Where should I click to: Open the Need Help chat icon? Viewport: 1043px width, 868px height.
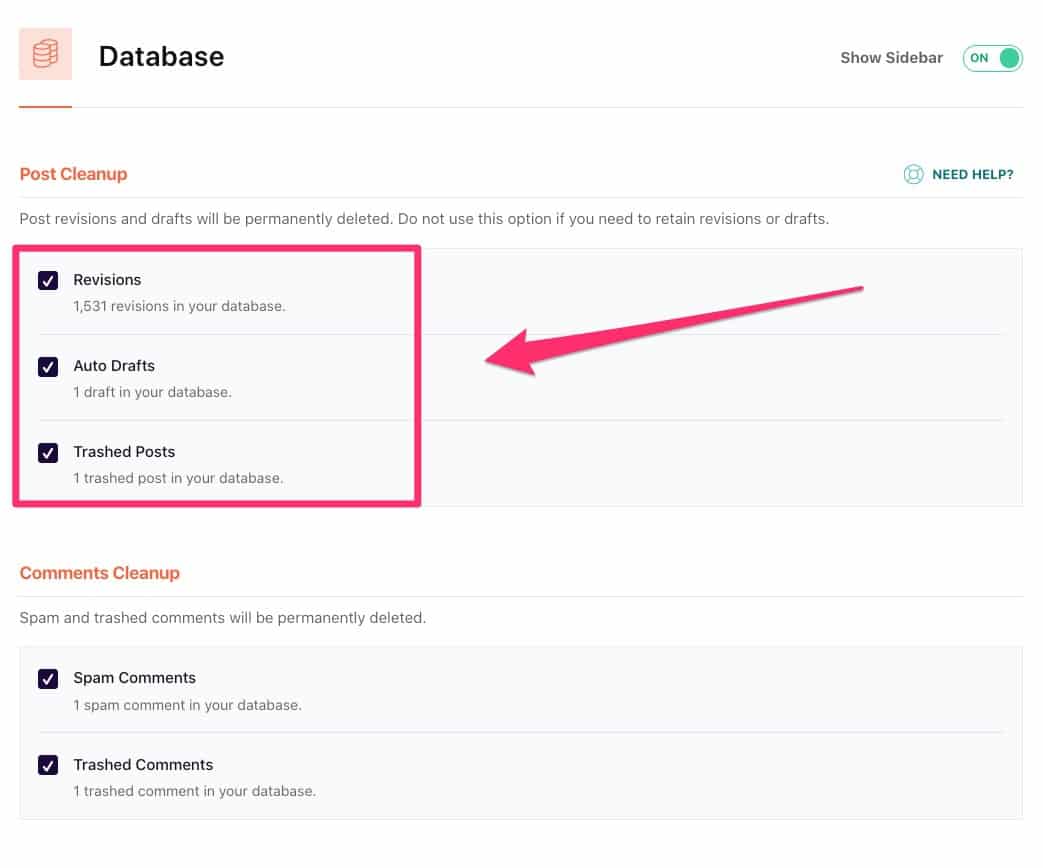tap(913, 174)
